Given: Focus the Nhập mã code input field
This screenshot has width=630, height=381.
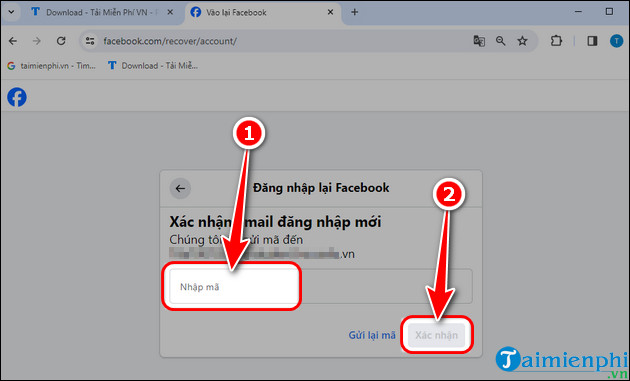Looking at the screenshot, I should 321,286.
